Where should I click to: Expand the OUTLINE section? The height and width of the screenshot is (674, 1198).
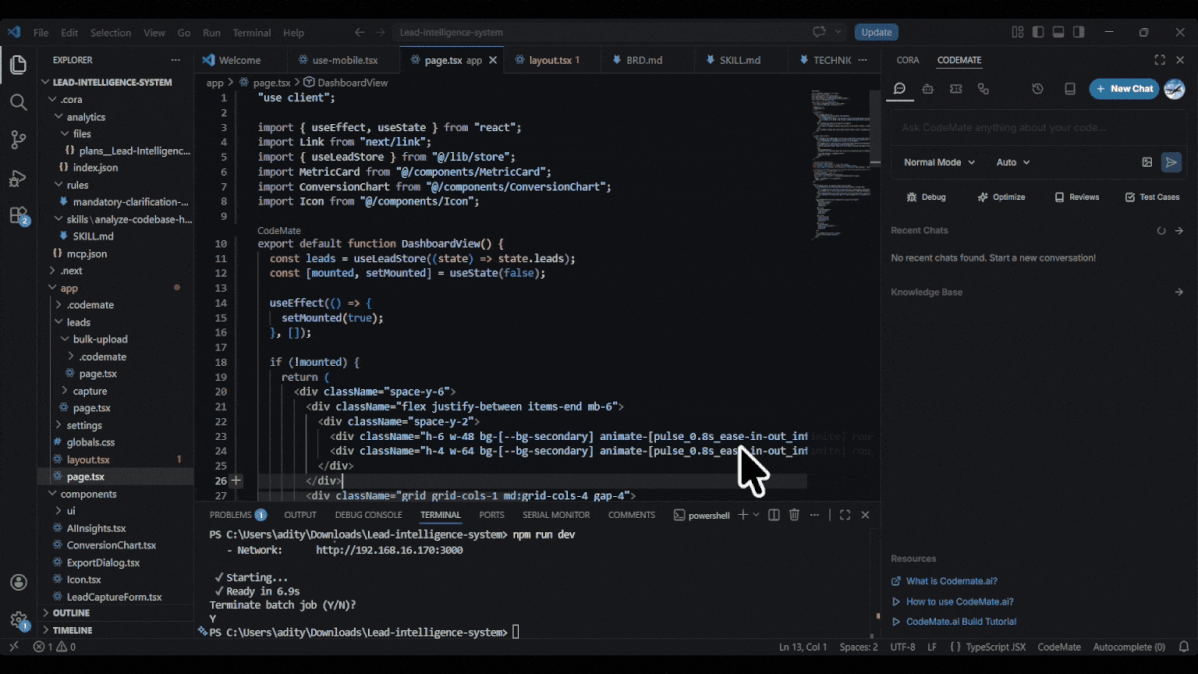(71, 613)
